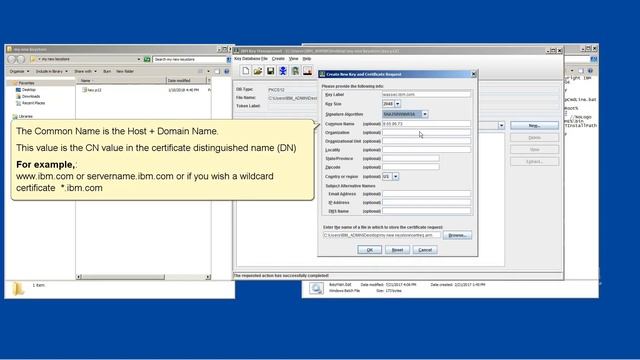Open the Share with dropdown
Viewport: 640px width, 360px height.
(85, 71)
